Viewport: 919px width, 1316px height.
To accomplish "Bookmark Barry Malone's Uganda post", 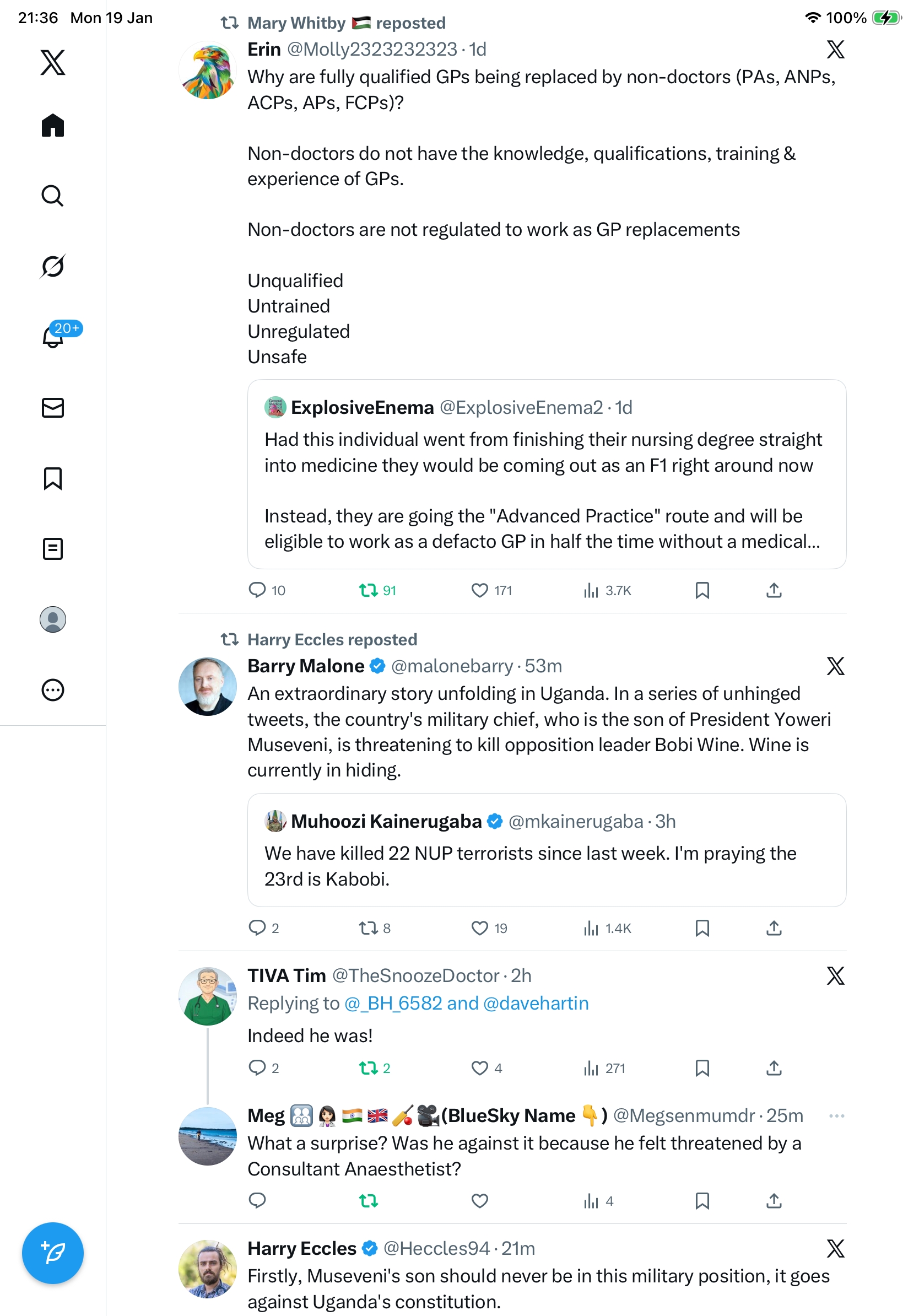I will coord(702,928).
